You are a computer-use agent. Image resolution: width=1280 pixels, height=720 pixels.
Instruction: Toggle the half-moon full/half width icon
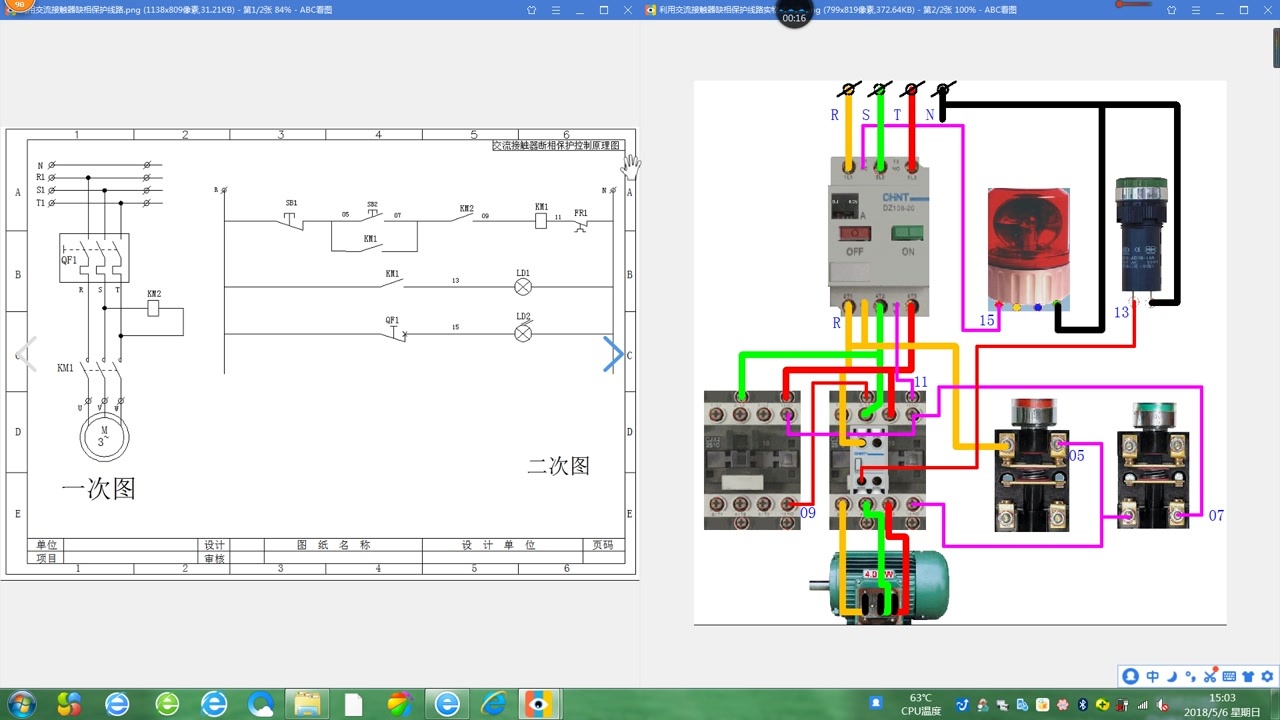pyautogui.click(x=1173, y=676)
